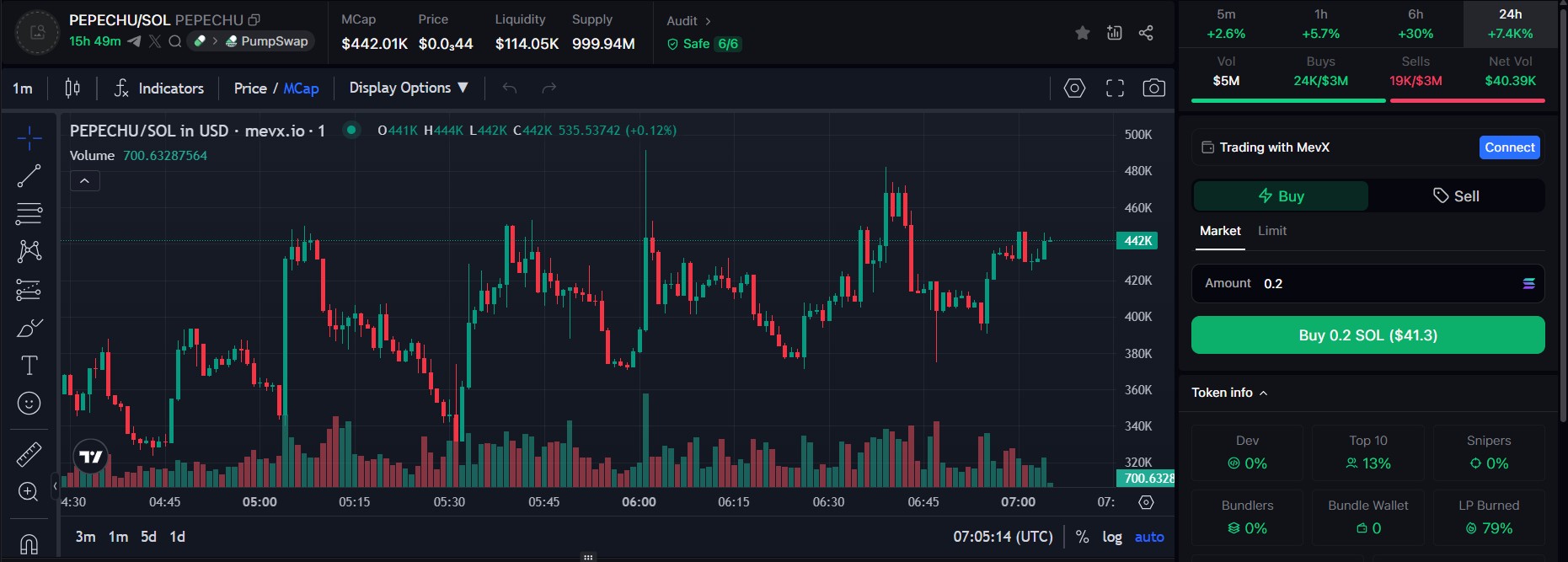This screenshot has width=1568, height=562.
Task: Add PEPECHU to favorites star
Action: [1083, 33]
